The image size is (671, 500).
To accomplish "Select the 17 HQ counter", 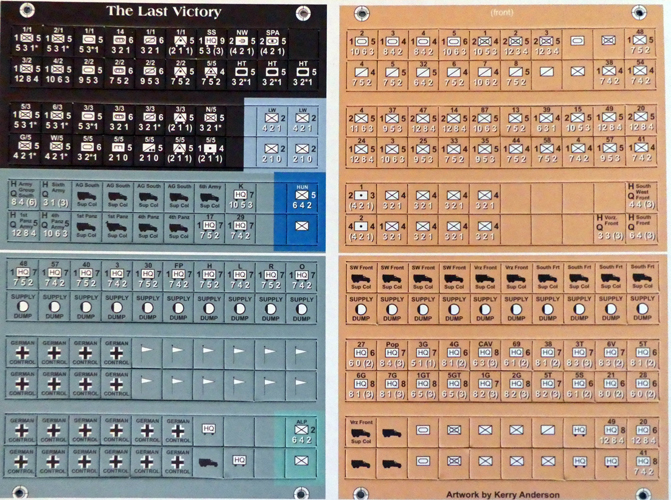I will (210, 227).
